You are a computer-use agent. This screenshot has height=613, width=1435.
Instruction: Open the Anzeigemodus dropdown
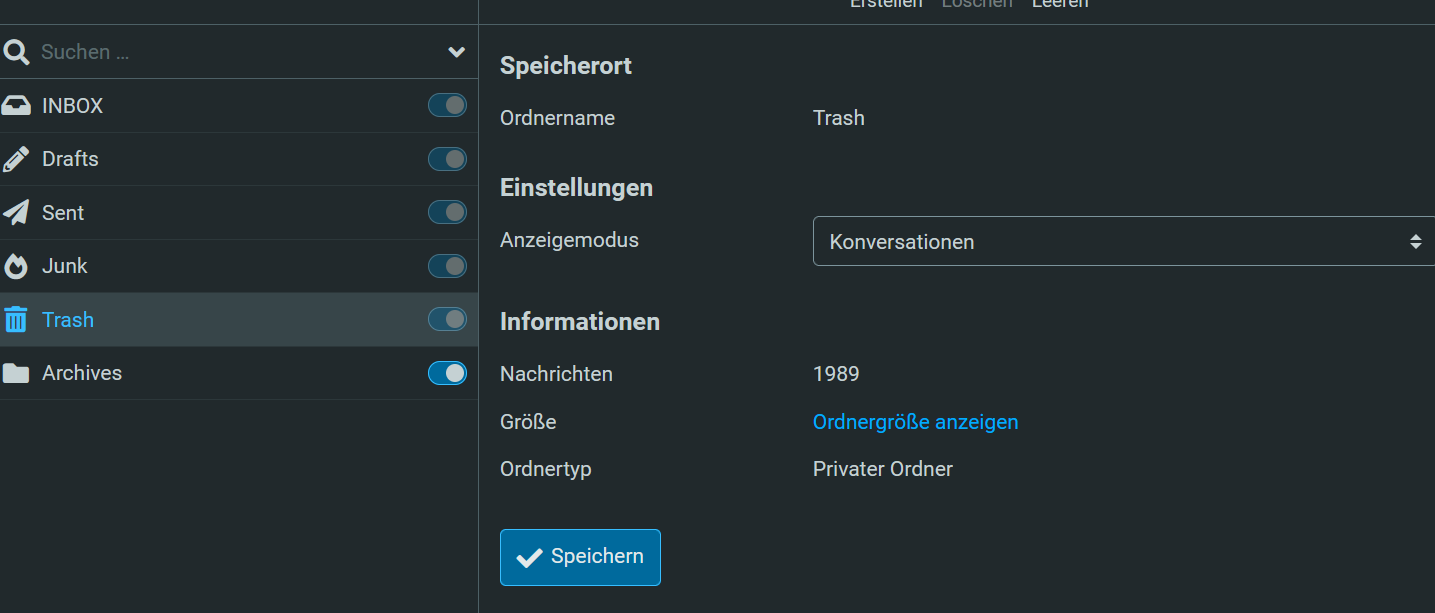click(x=1123, y=241)
